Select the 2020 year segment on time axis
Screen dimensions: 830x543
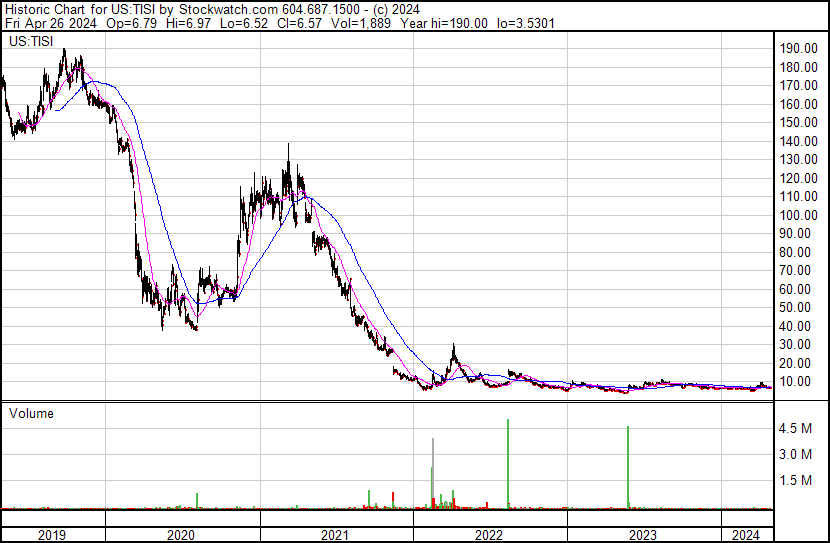point(183,535)
